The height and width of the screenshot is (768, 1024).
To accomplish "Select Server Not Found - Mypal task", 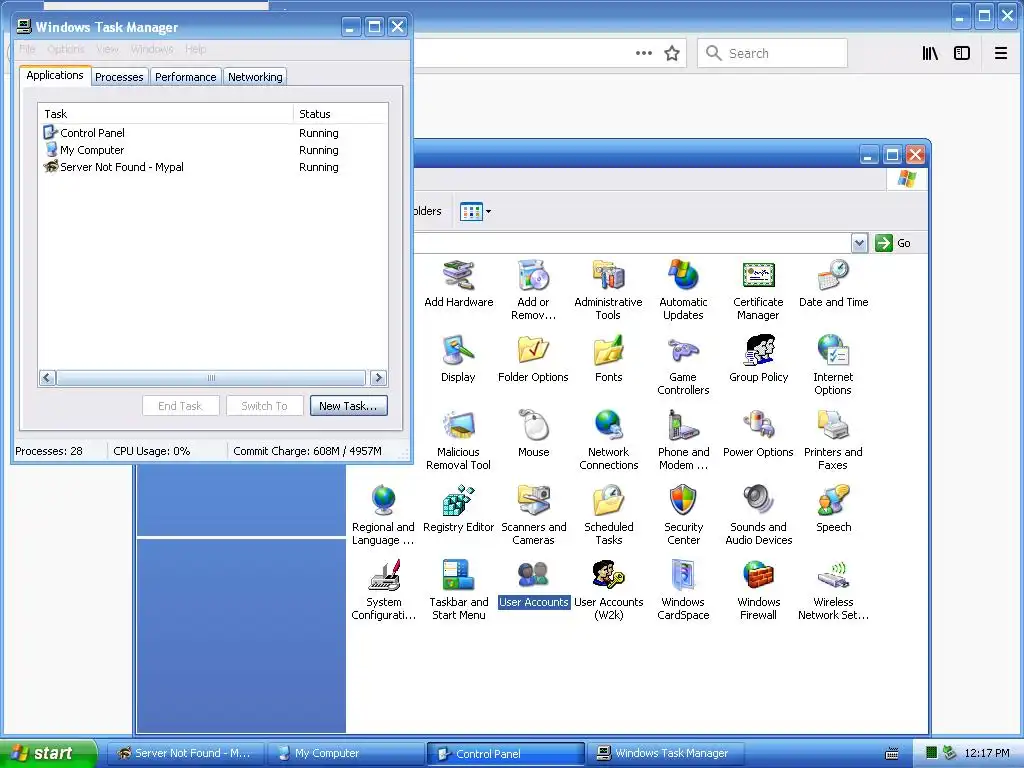I will pyautogui.click(x=213, y=167).
